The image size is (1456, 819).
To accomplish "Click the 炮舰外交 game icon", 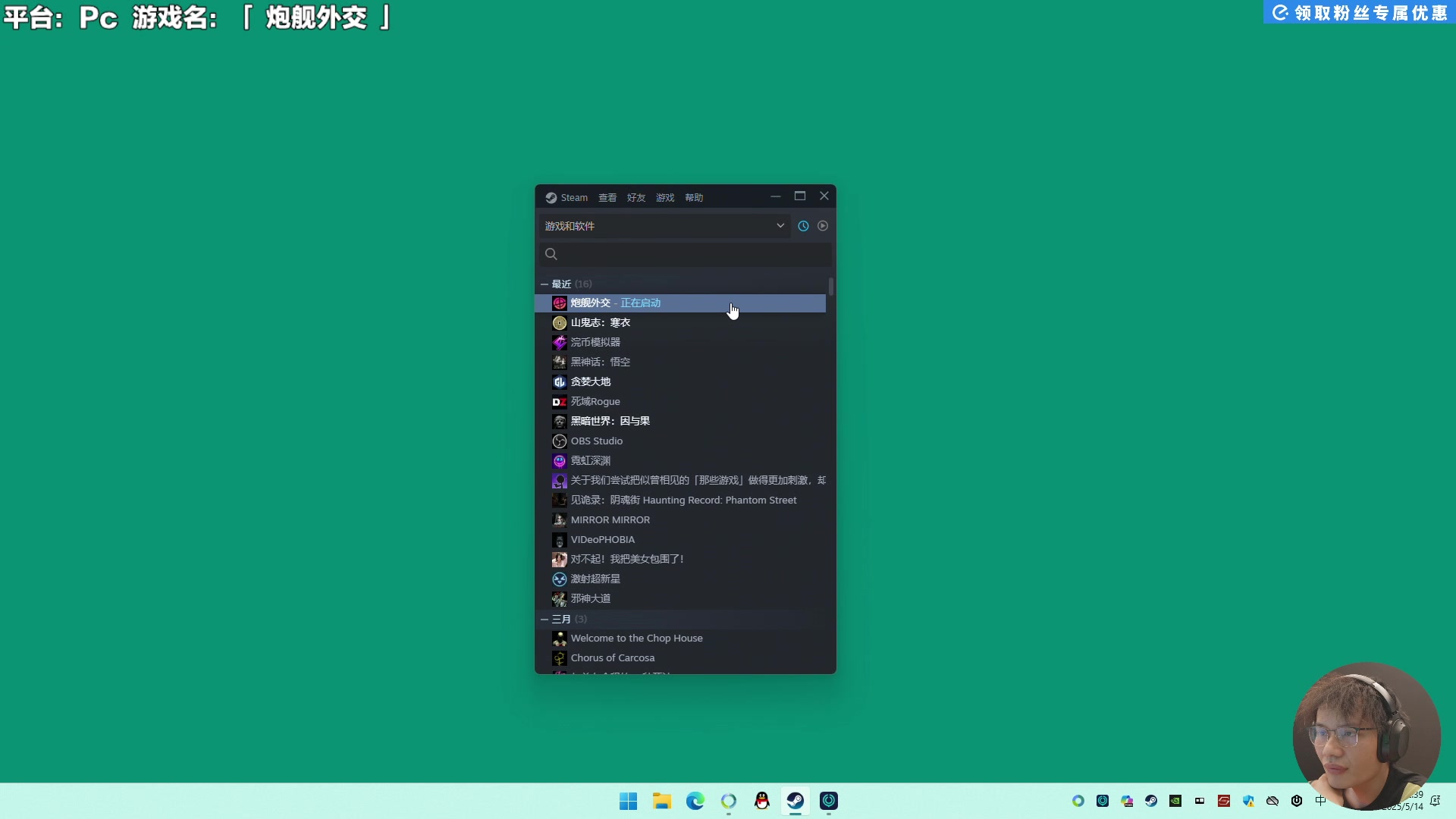I will pyautogui.click(x=560, y=303).
